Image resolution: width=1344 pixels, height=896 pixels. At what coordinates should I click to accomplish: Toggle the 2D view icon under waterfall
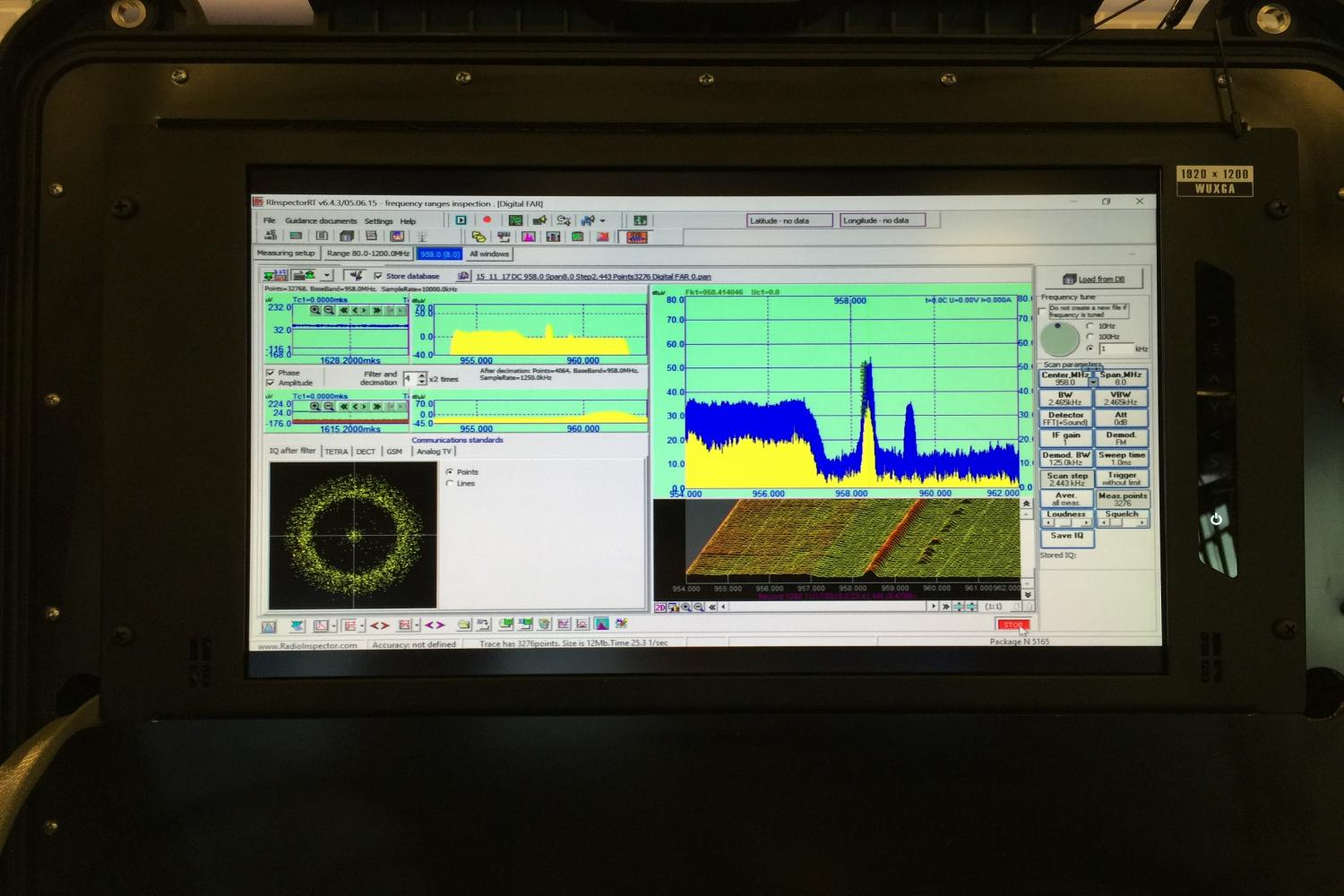(x=660, y=607)
